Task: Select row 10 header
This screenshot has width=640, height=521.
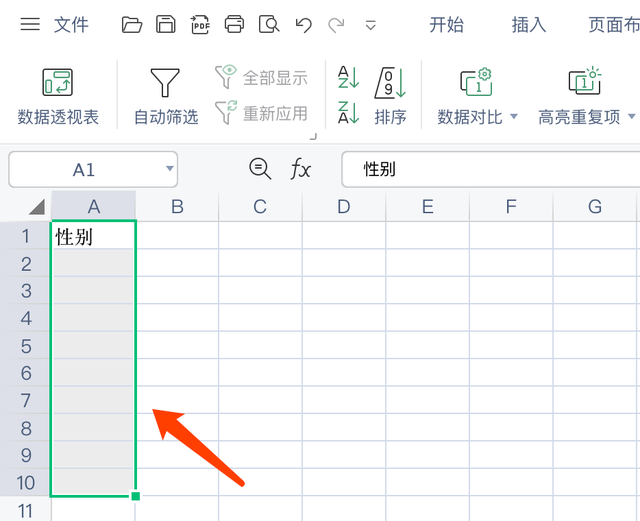Action: click(26, 483)
